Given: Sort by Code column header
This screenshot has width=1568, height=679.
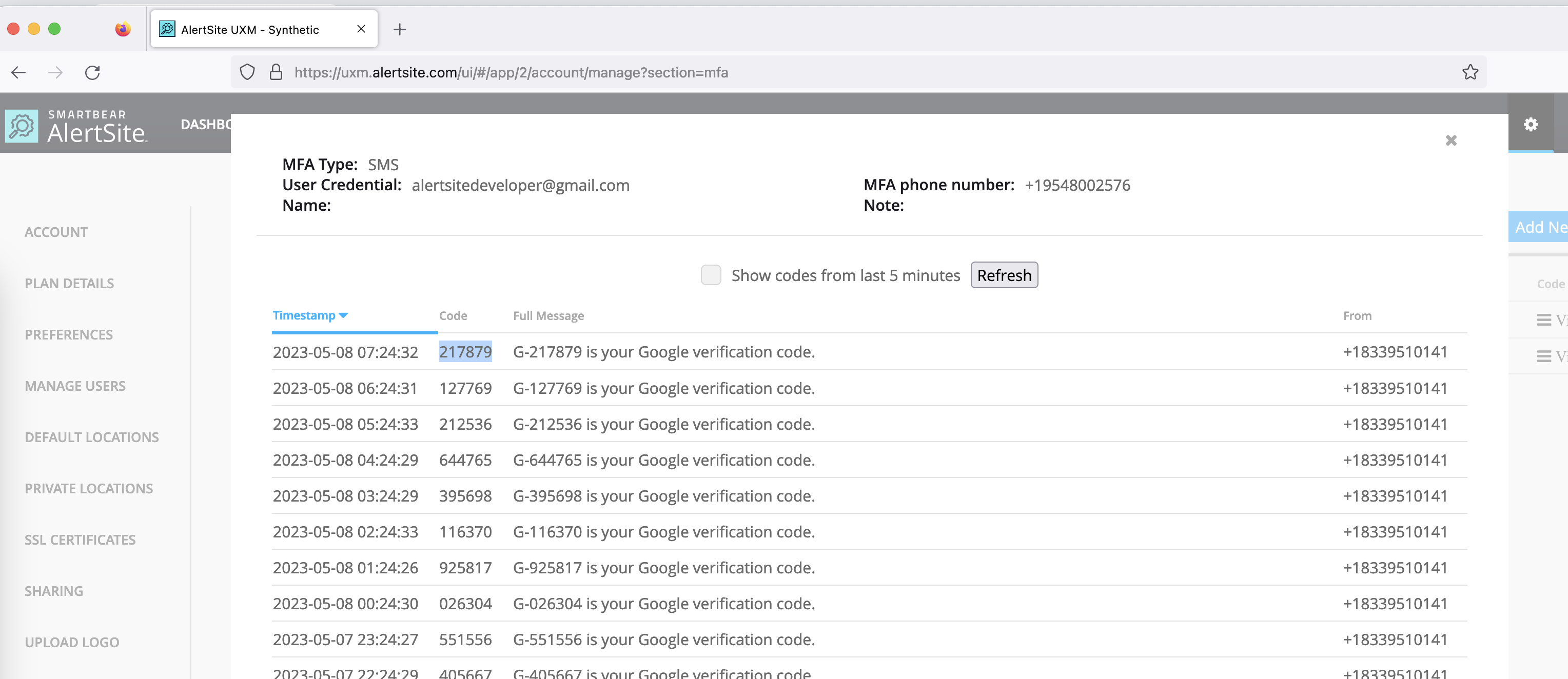Looking at the screenshot, I should pyautogui.click(x=453, y=316).
